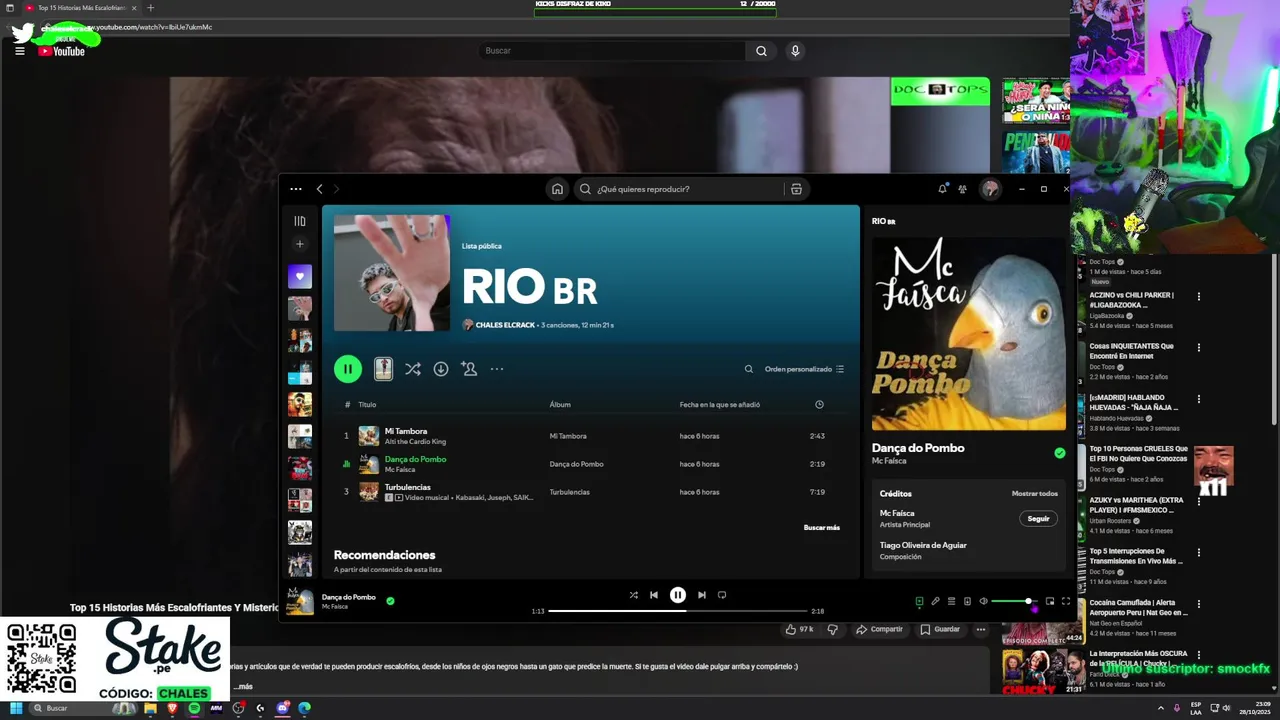Open the Browse icon in Spotify search bar
1280x720 pixels.
(x=796, y=189)
